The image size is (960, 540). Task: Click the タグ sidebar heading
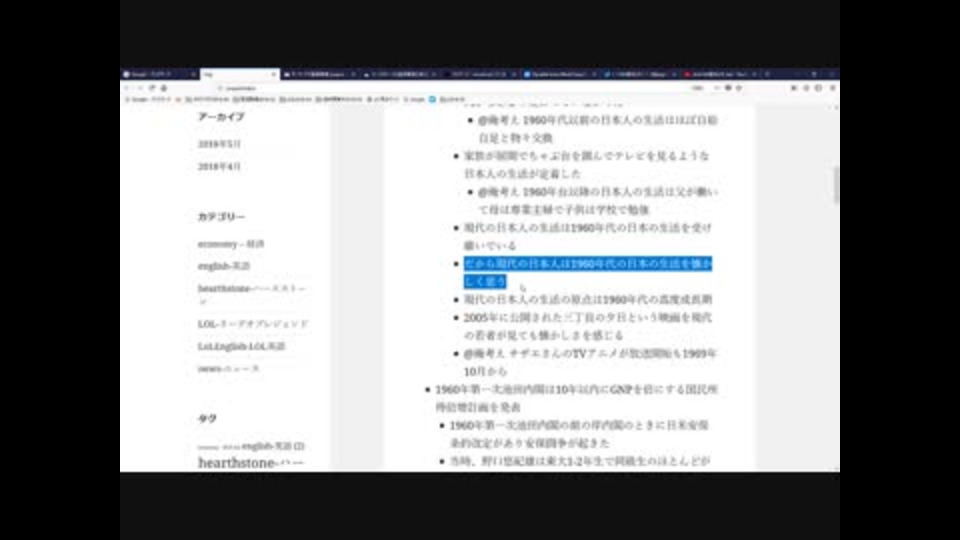207,419
